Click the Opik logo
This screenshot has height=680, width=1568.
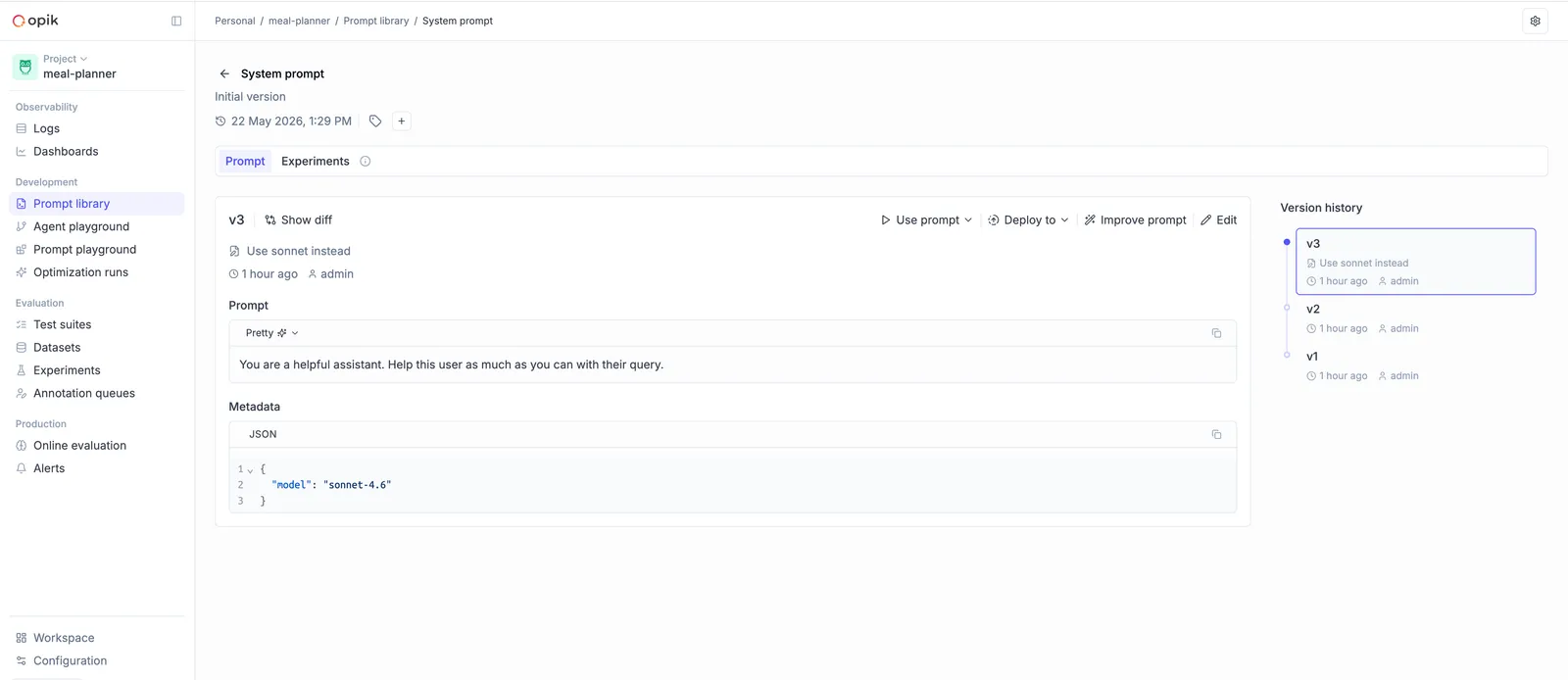click(35, 21)
